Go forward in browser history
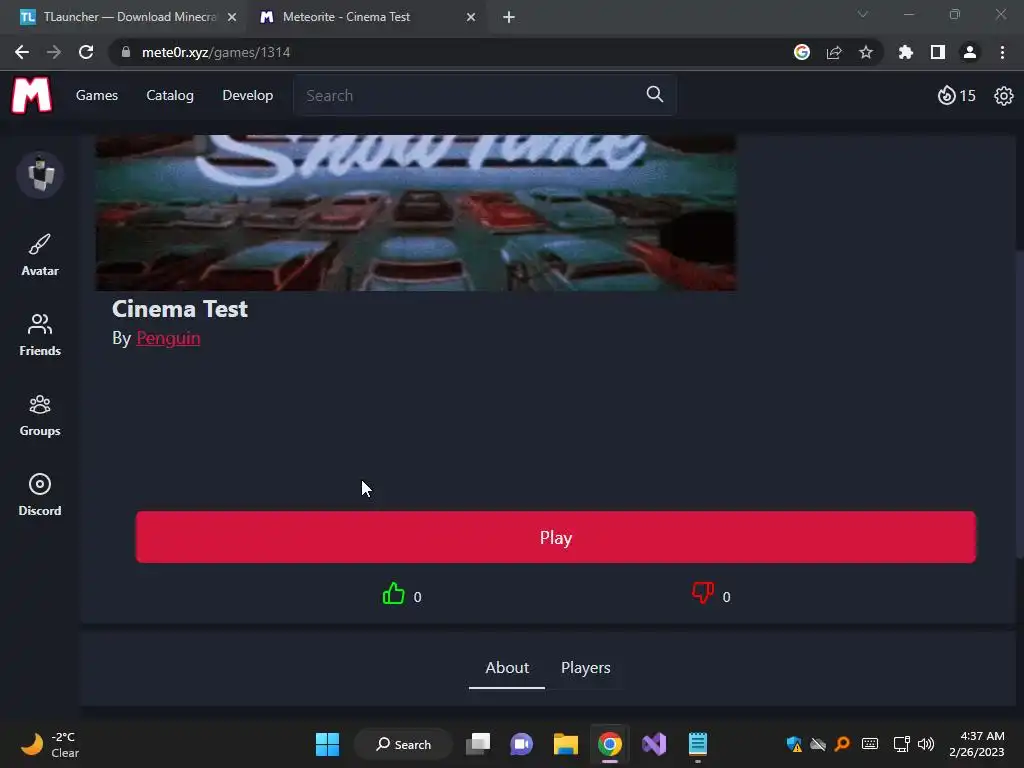Screen dimensions: 1024x768 point(54,52)
